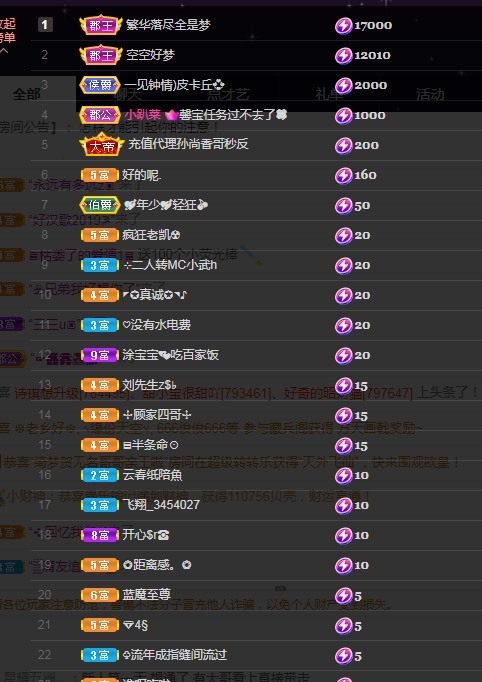The width and height of the screenshot is (482, 682).
Task: Click the 2富 badge beside 云春纸陪魚
Action: click(100, 475)
